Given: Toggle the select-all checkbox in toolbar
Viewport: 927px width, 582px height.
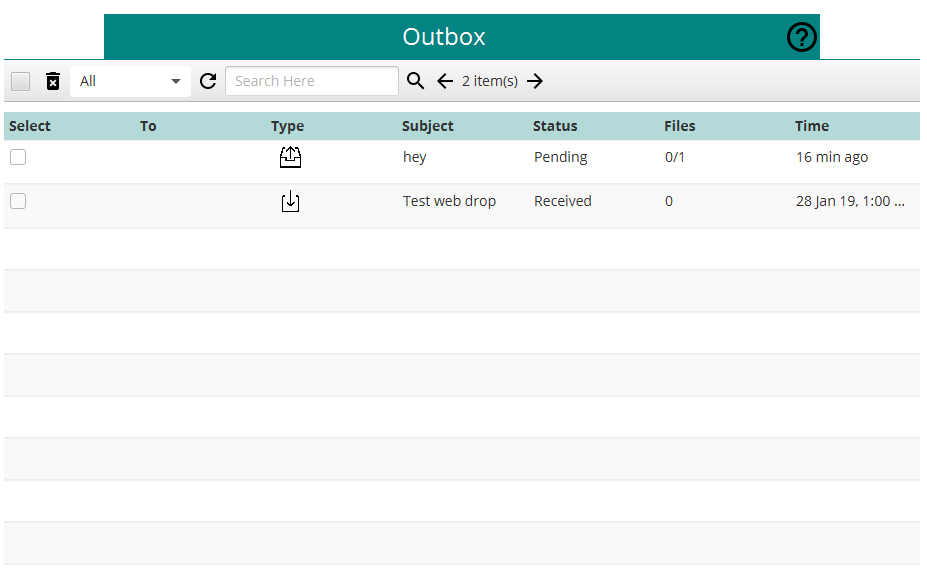Looking at the screenshot, I should (x=21, y=81).
